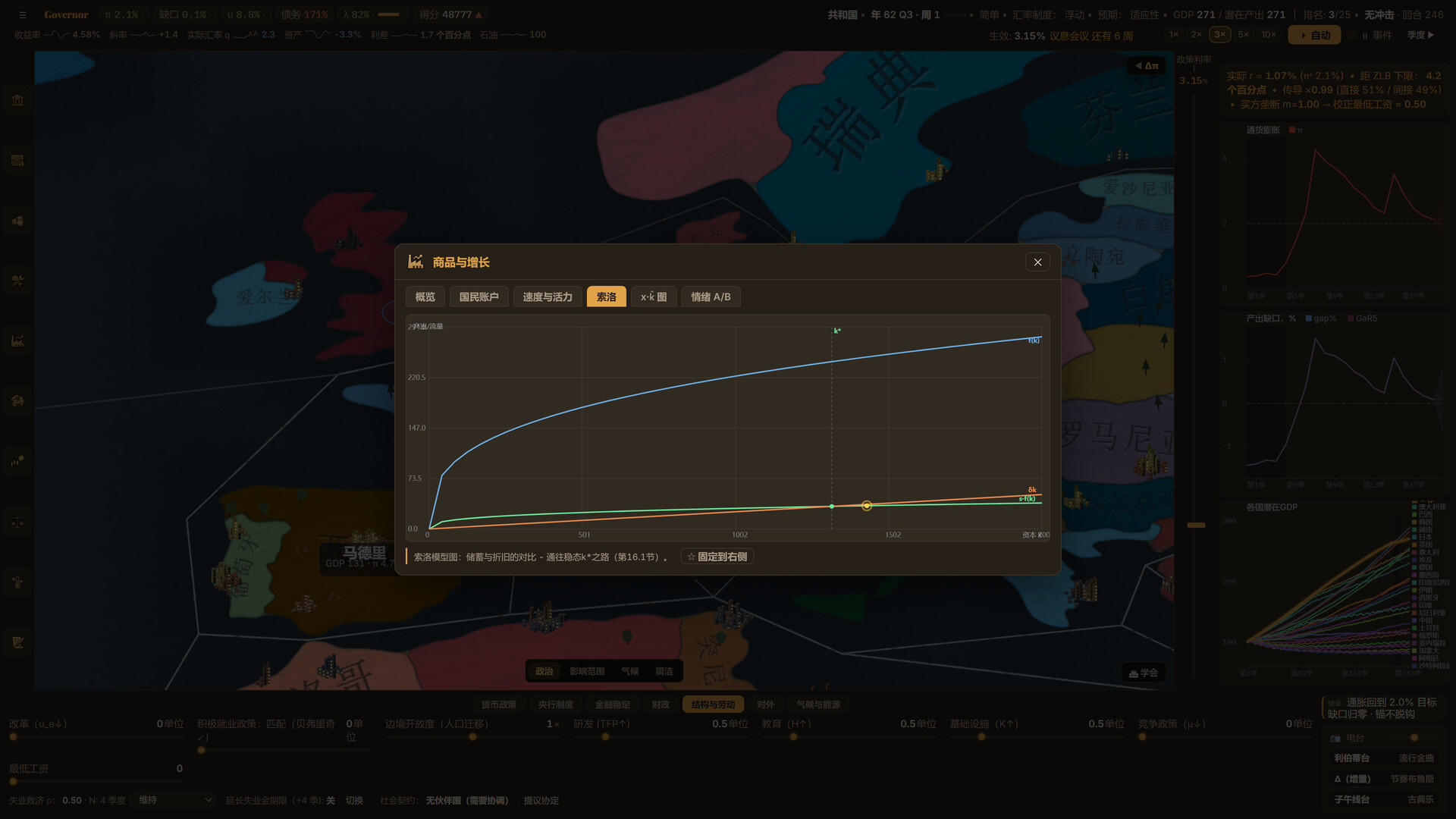Image resolution: width=1456 pixels, height=819 pixels.
Task: Set game speed to 10×
Action: pyautogui.click(x=1269, y=35)
